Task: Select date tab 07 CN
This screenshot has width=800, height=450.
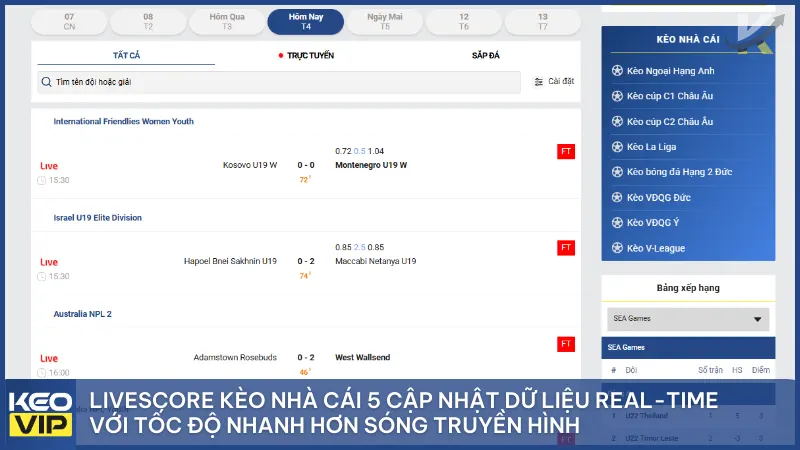Action: click(69, 21)
